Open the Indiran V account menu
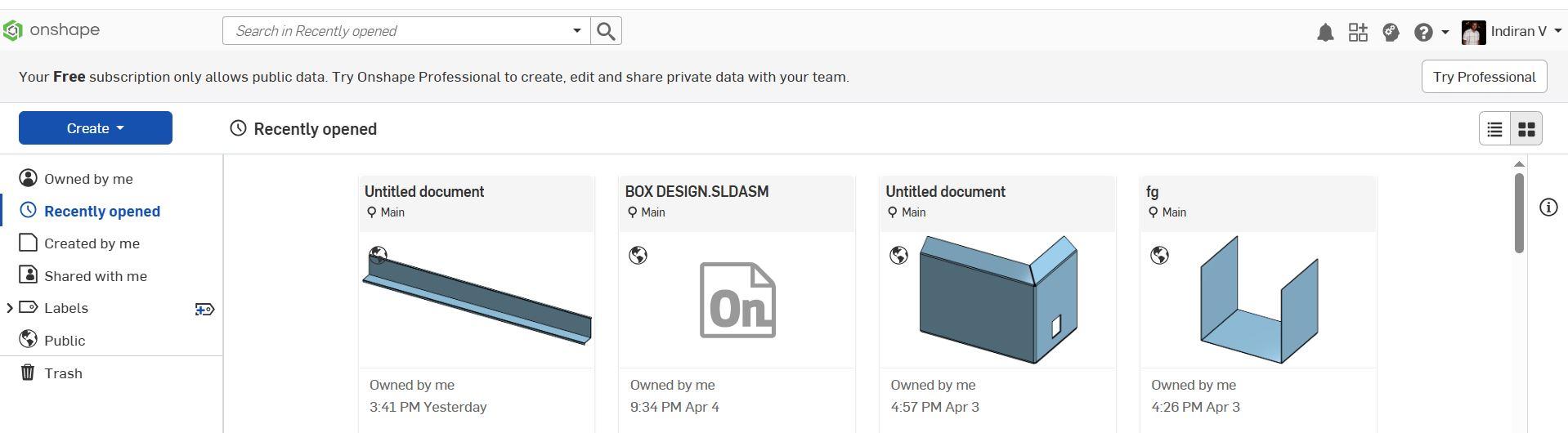The height and width of the screenshot is (433, 1568). pyautogui.click(x=1512, y=32)
